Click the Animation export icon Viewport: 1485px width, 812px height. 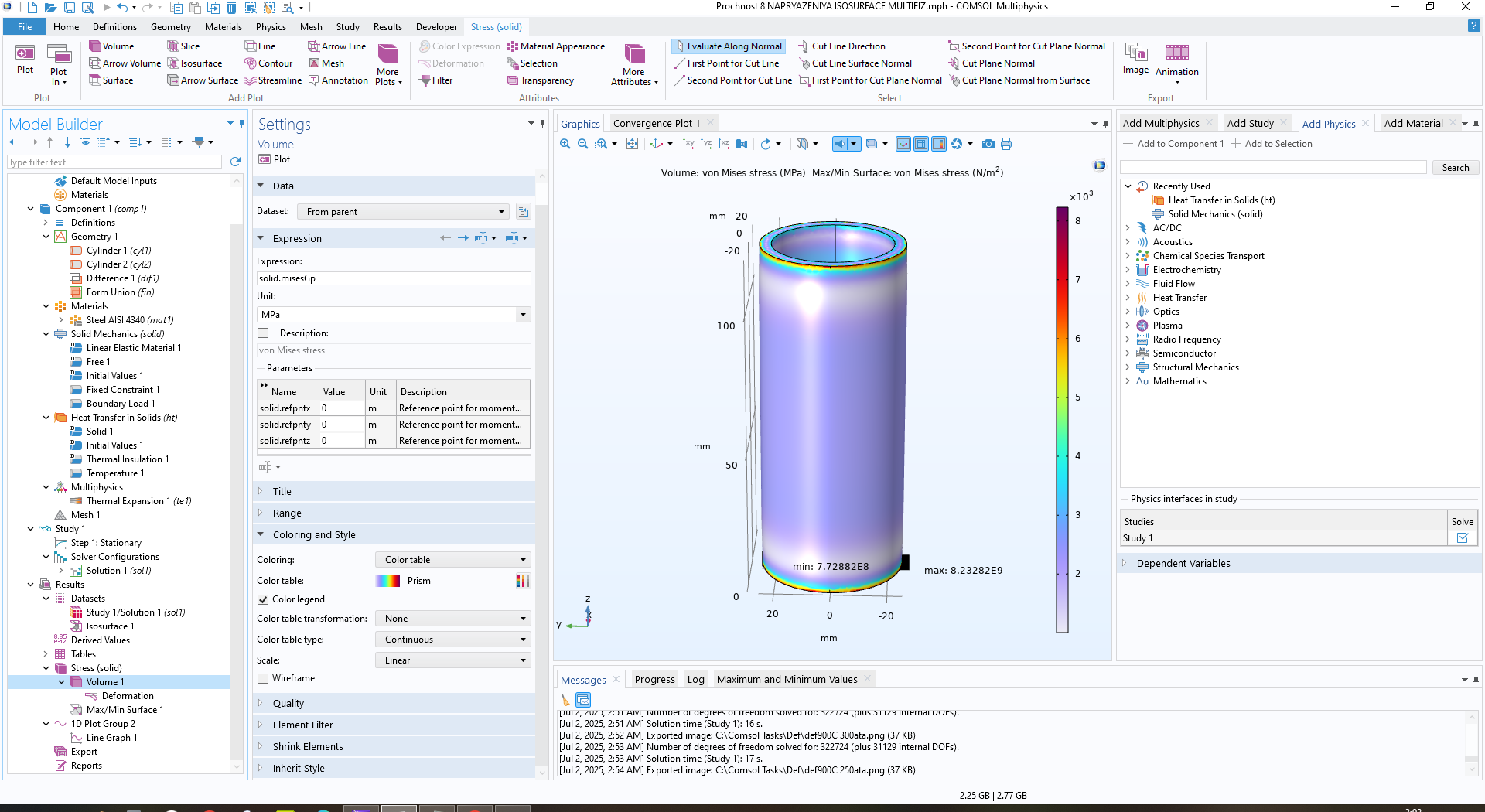coord(1176,53)
